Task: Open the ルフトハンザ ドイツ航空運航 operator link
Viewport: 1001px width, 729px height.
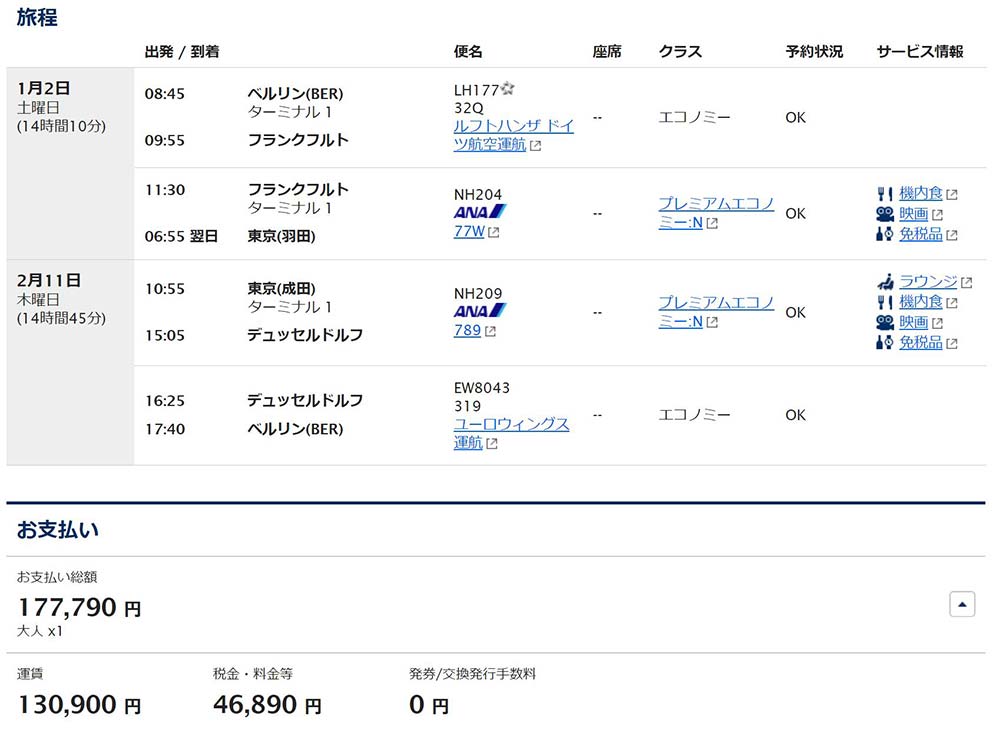Action: tap(514, 135)
